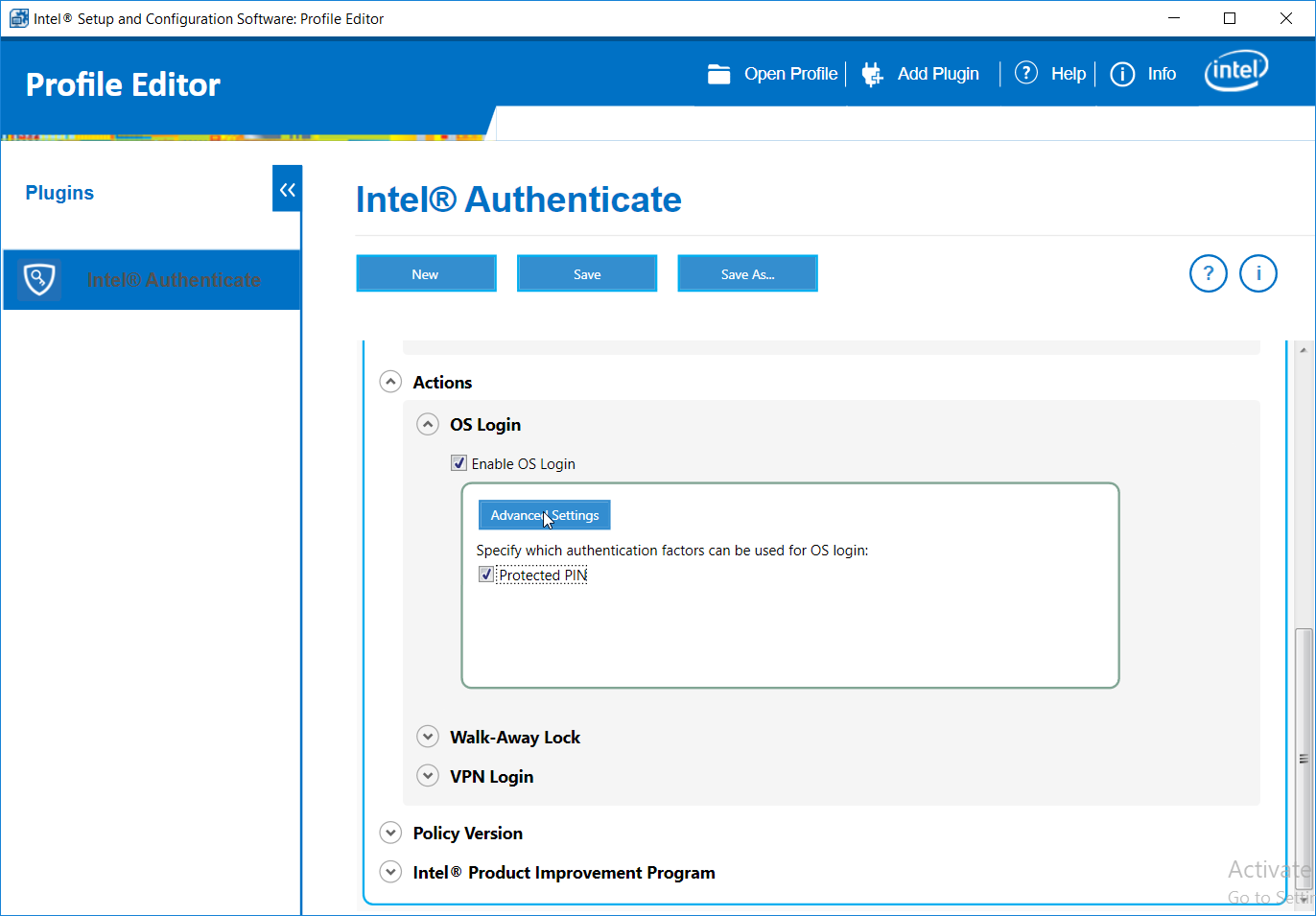Expand the Walk-Away Lock section

(x=428, y=737)
